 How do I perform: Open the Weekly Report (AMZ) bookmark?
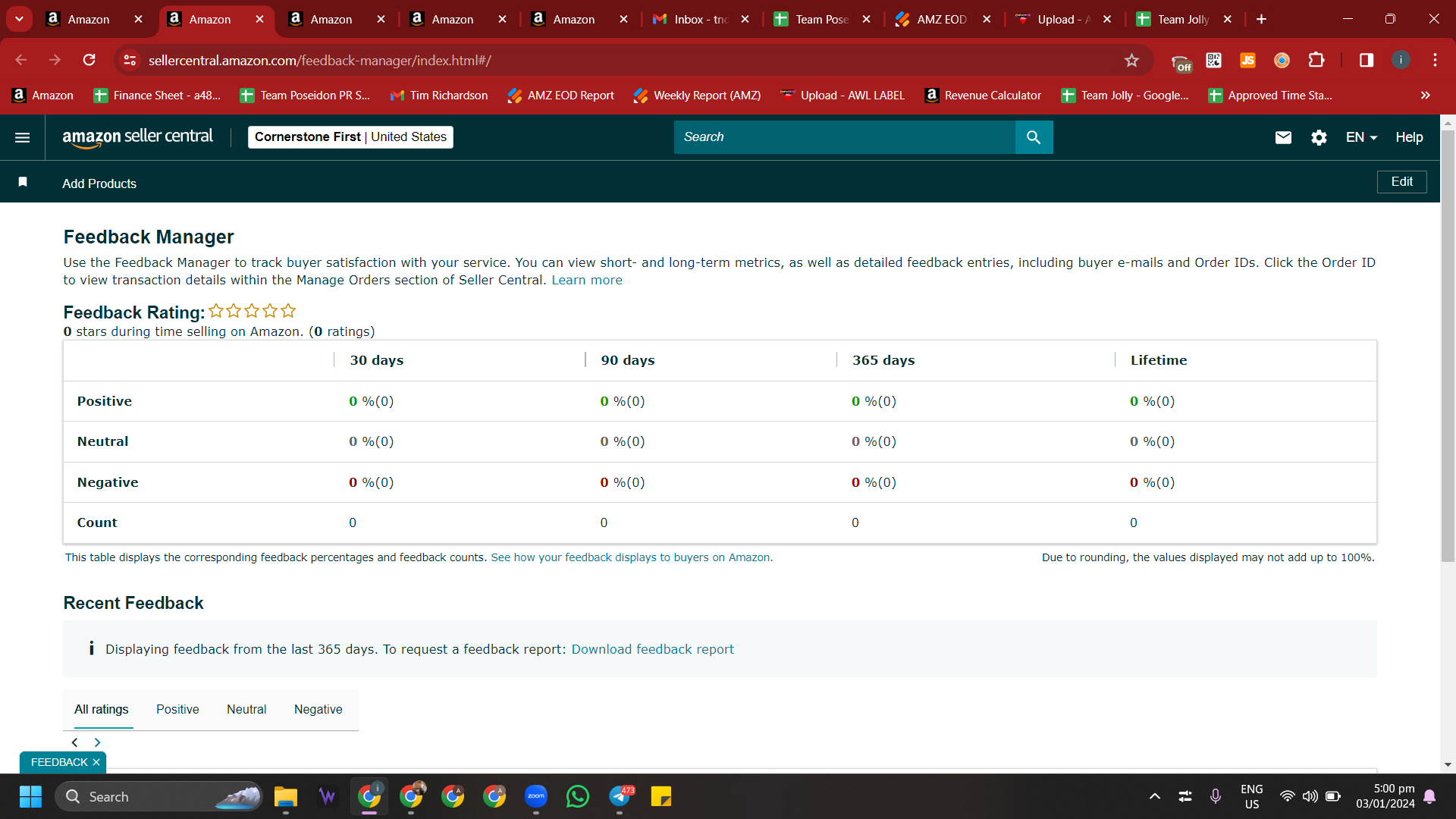698,95
